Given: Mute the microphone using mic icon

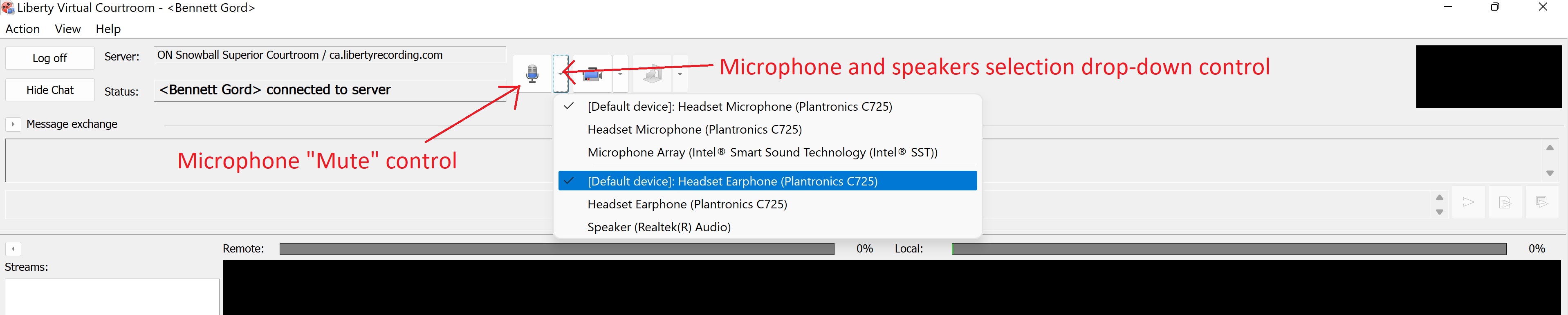Looking at the screenshot, I should 532,74.
